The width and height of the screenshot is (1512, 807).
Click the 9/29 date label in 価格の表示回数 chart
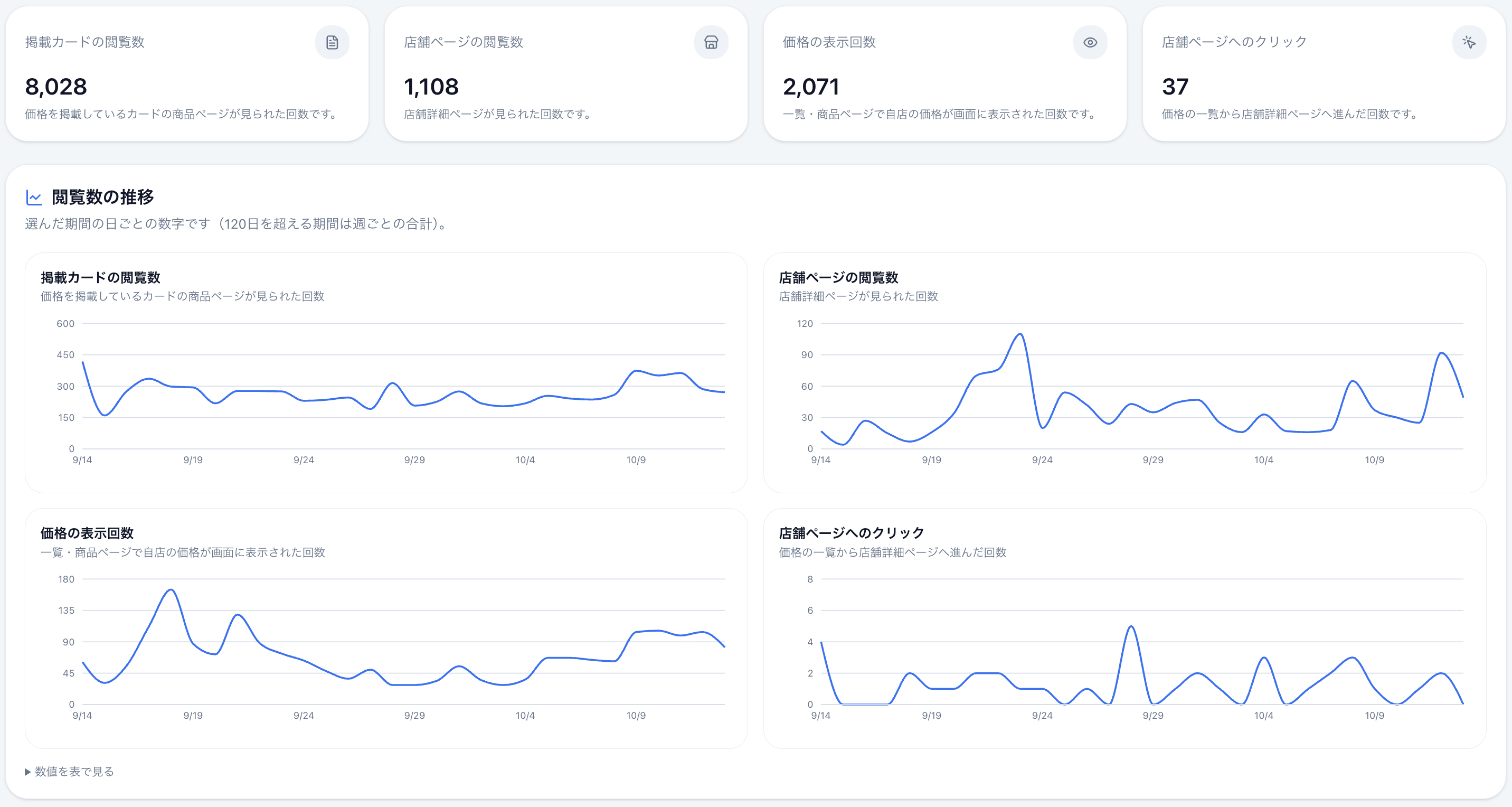[x=414, y=716]
